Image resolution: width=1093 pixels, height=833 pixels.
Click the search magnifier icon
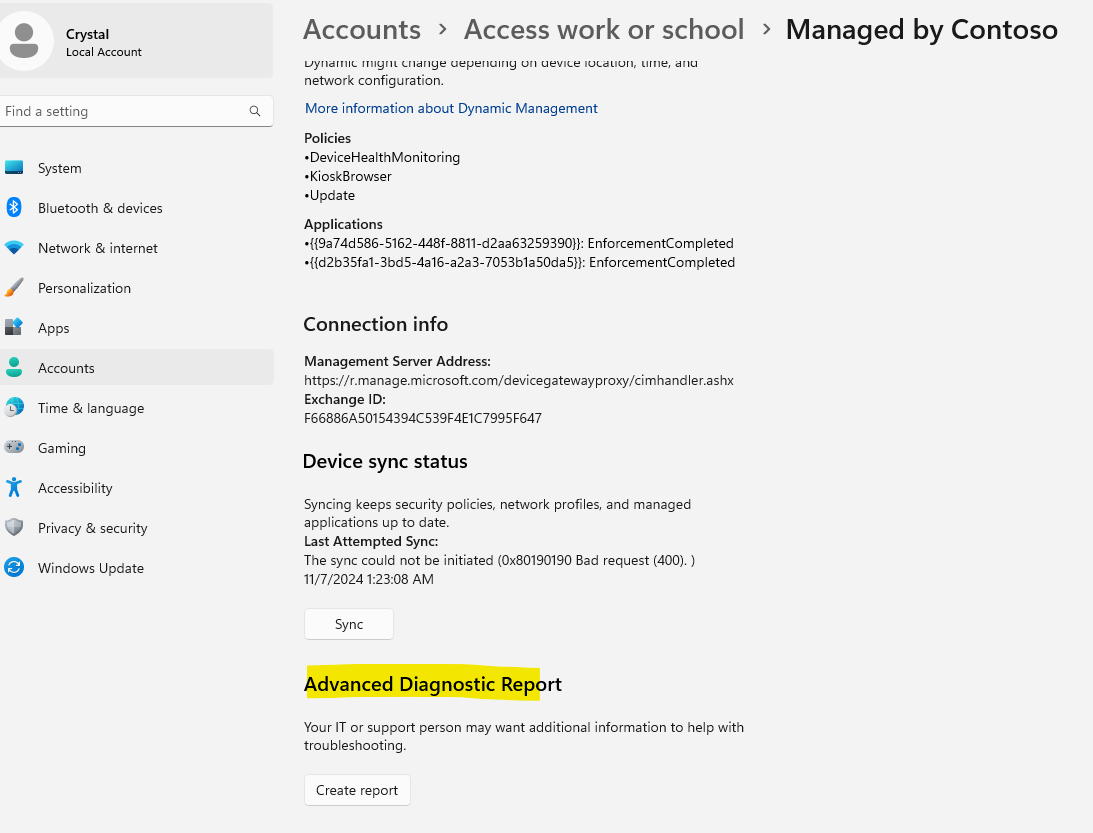pos(255,111)
